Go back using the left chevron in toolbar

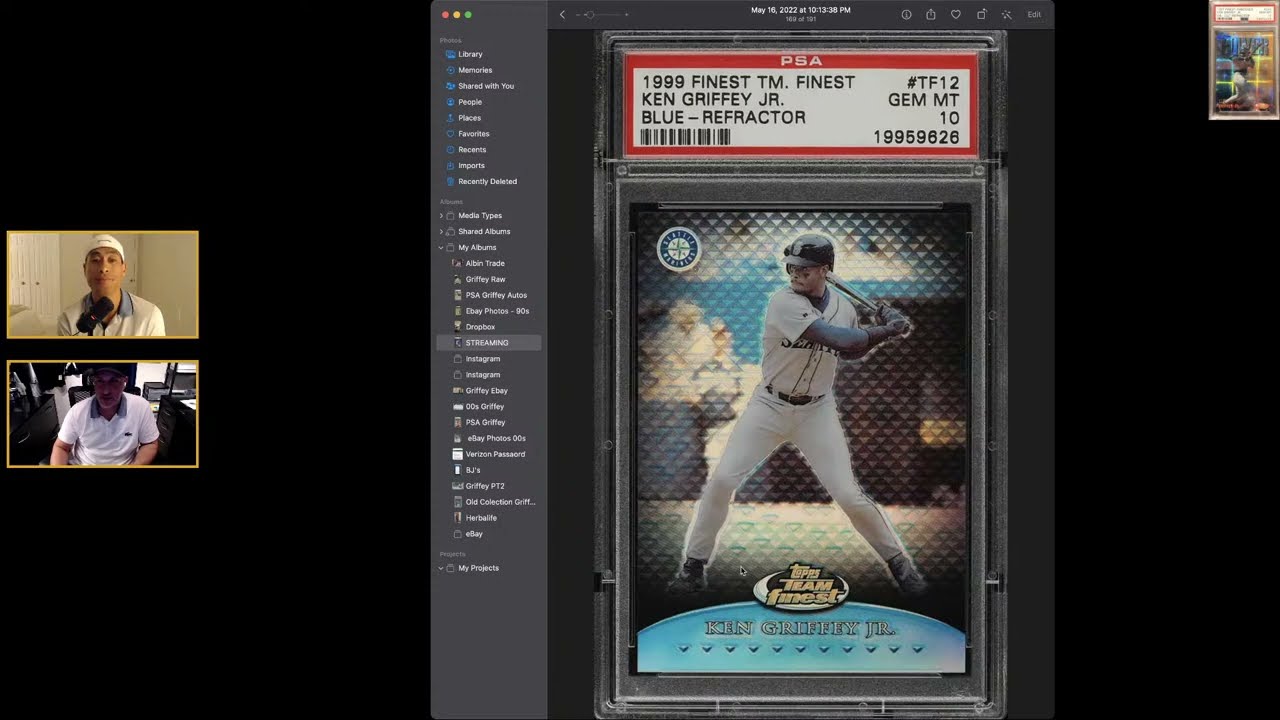(x=562, y=15)
